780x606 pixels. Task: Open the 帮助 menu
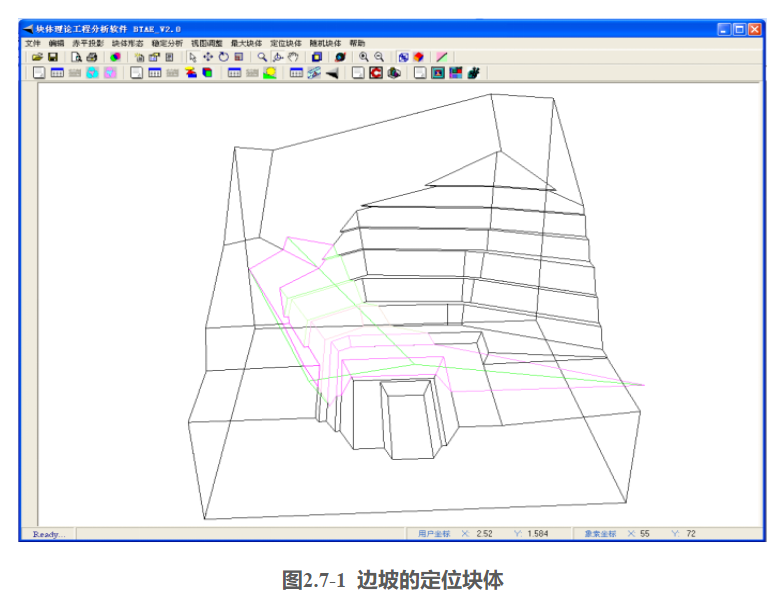click(357, 44)
